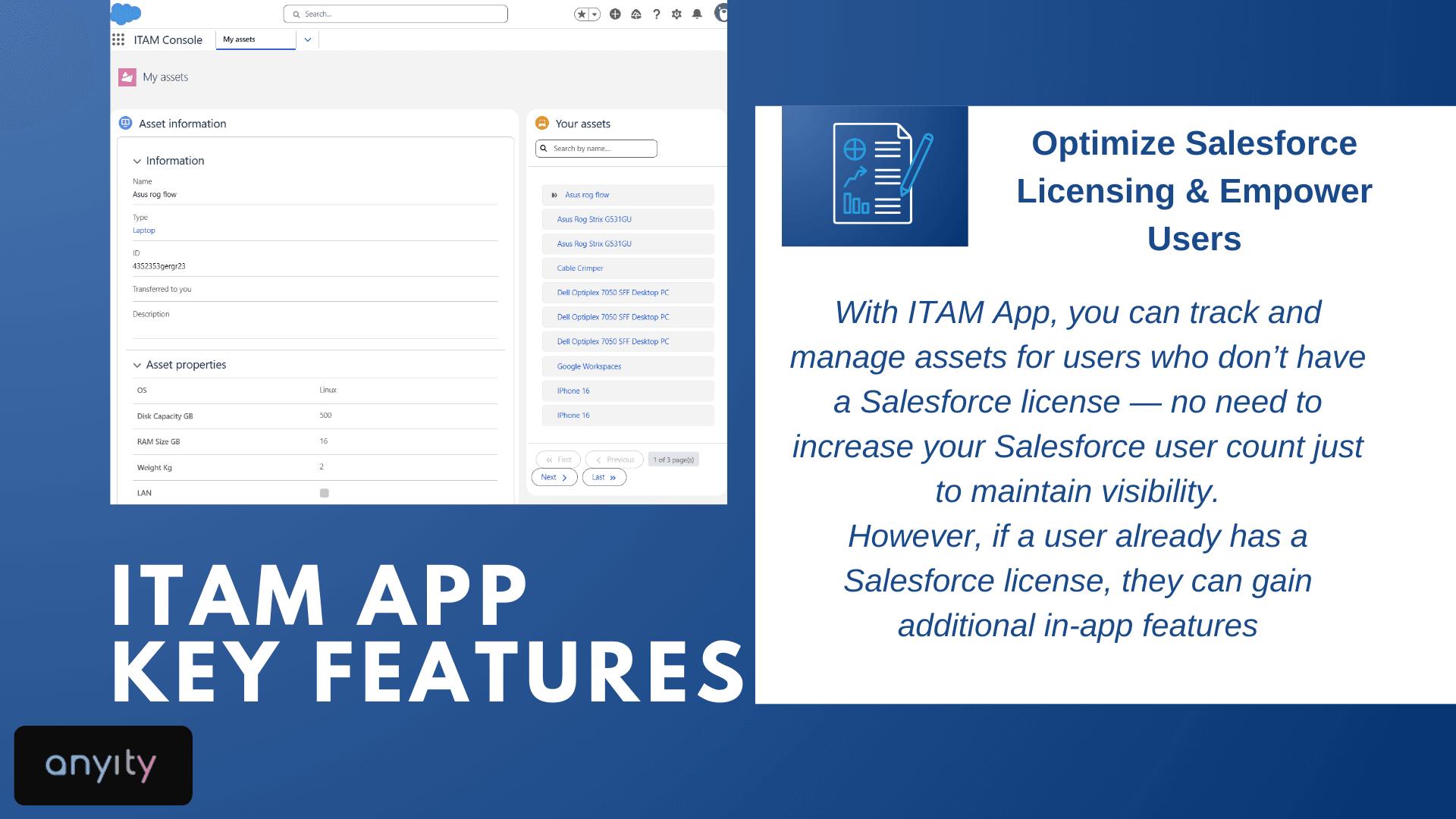The height and width of the screenshot is (819, 1456).
Task: Open the notifications bell
Action: (x=697, y=14)
